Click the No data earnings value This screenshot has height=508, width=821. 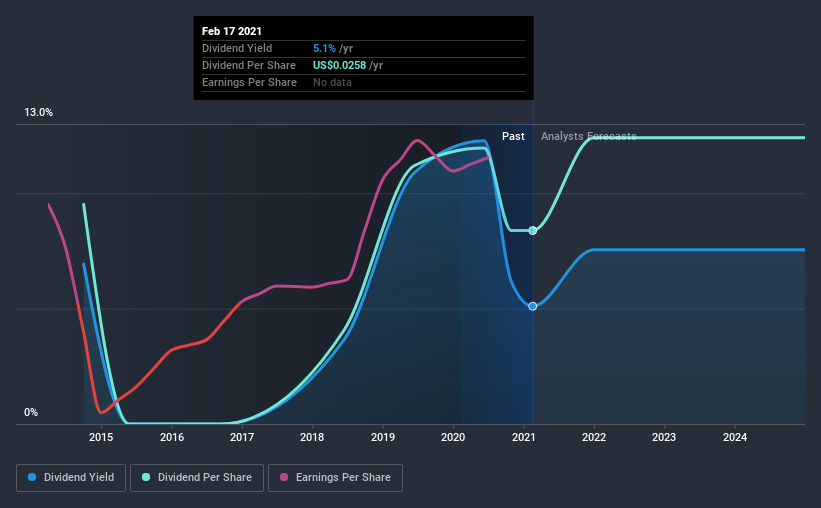click(x=332, y=82)
